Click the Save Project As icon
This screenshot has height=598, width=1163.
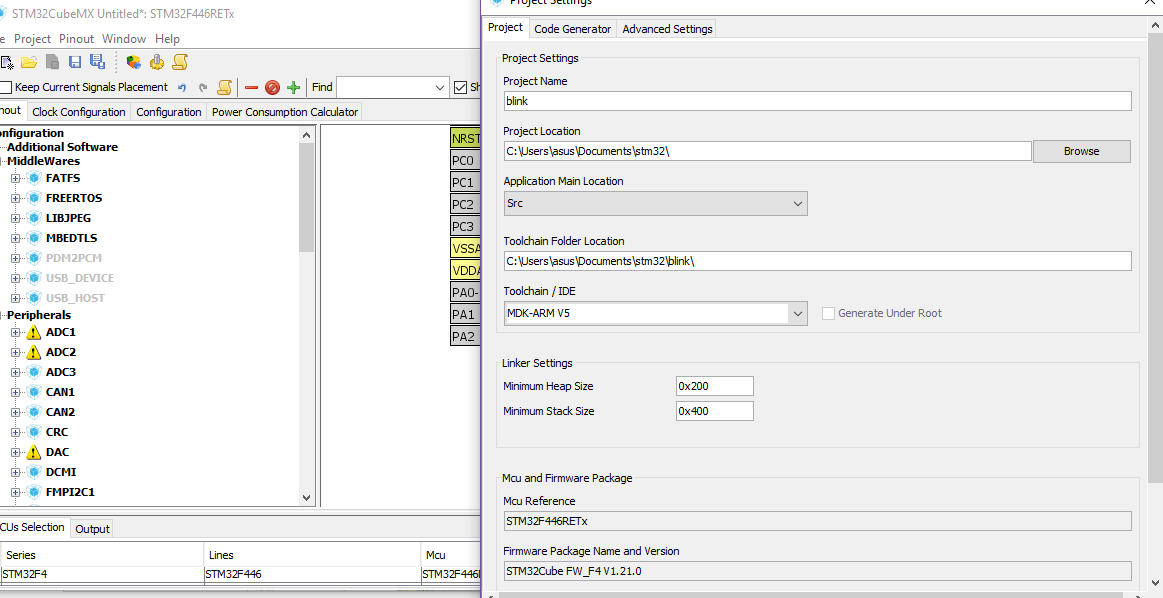[97, 62]
